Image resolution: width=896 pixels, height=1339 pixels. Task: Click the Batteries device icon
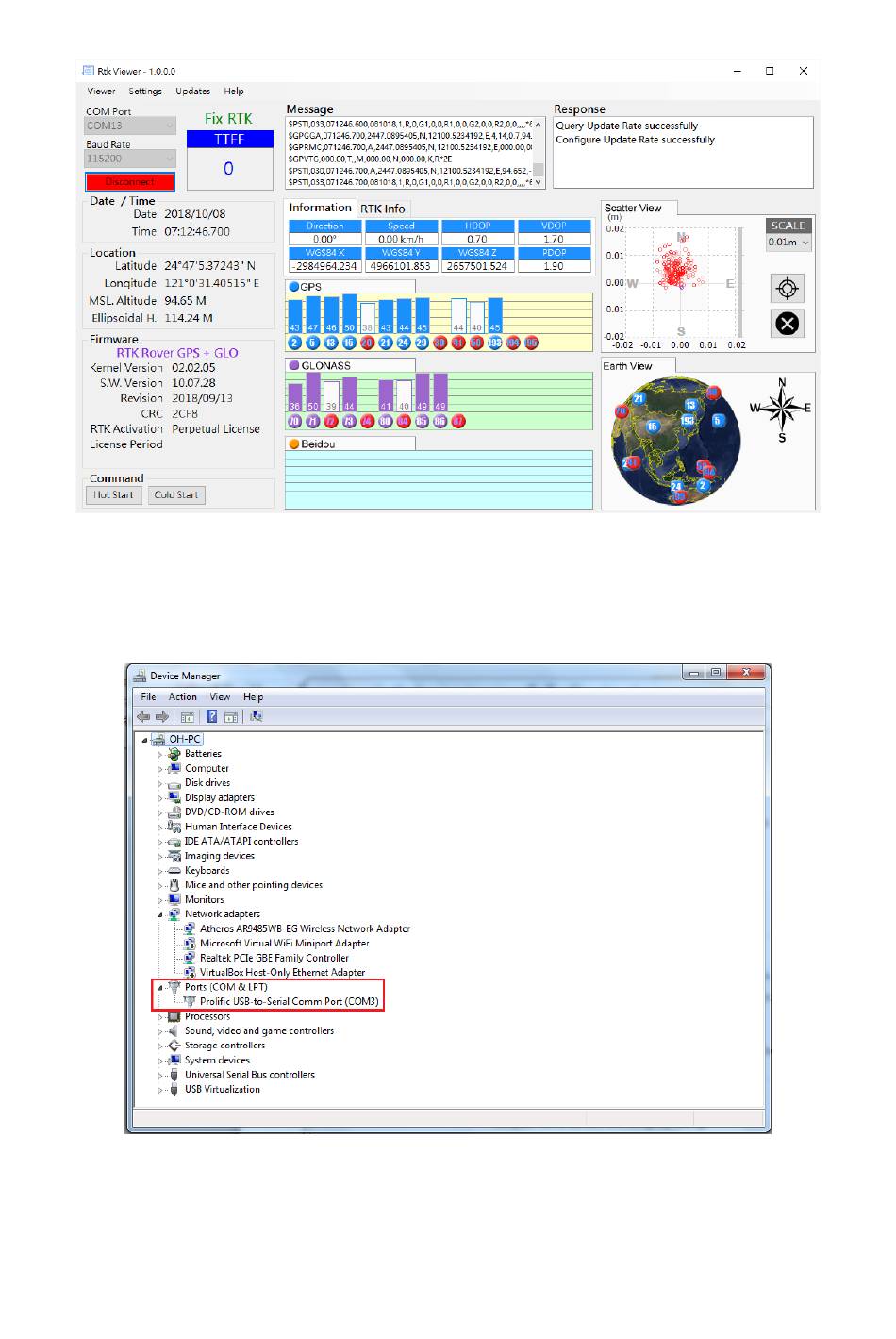tap(174, 754)
